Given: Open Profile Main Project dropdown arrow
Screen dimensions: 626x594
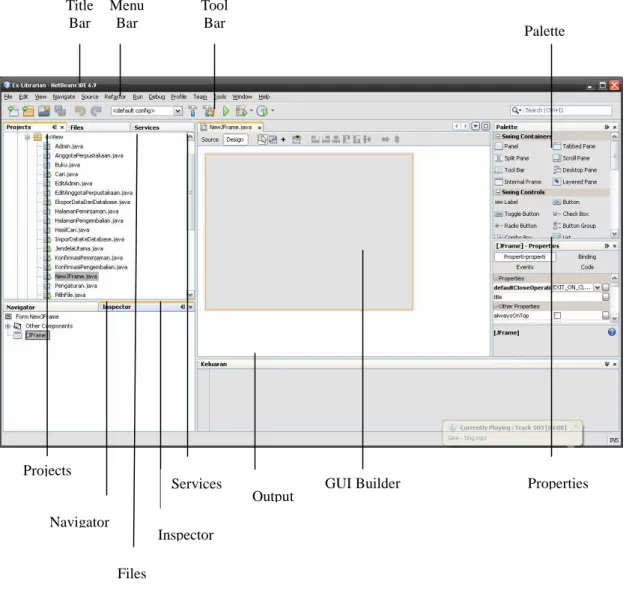Looking at the screenshot, I should [x=273, y=111].
